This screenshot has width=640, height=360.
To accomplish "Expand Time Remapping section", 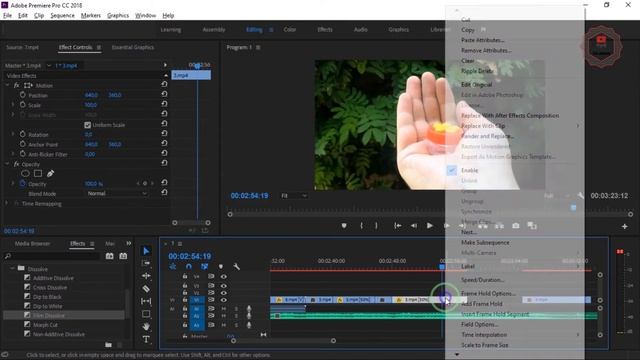I will coord(7,203).
